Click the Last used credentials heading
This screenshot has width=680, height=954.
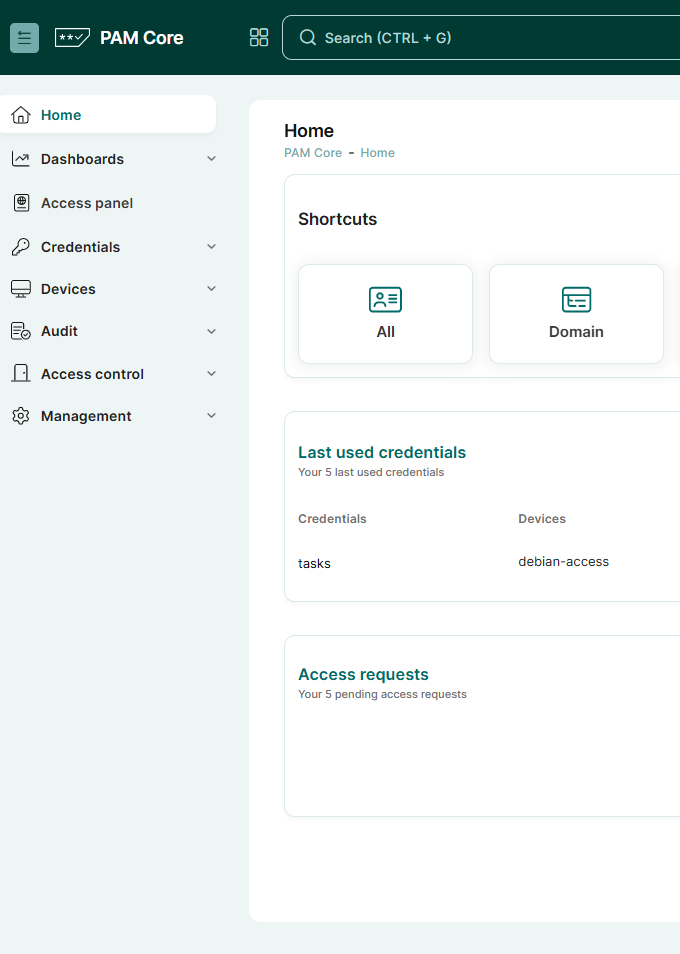(382, 452)
